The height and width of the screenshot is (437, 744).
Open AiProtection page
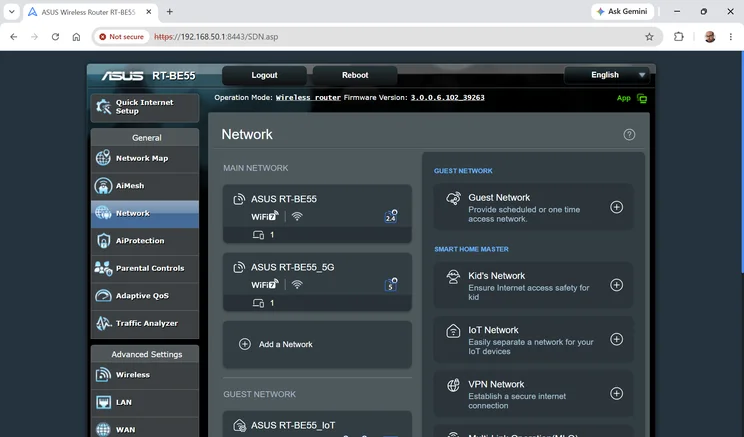pyautogui.click(x=145, y=241)
